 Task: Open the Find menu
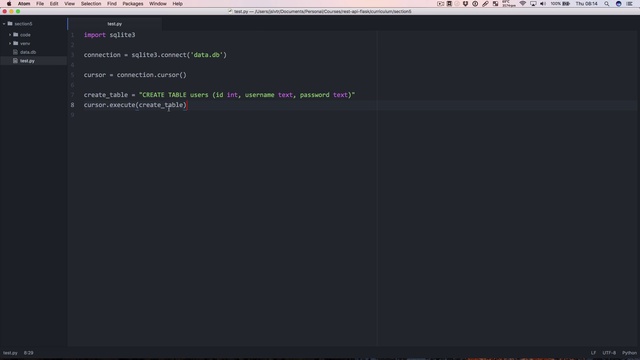coord(112,4)
